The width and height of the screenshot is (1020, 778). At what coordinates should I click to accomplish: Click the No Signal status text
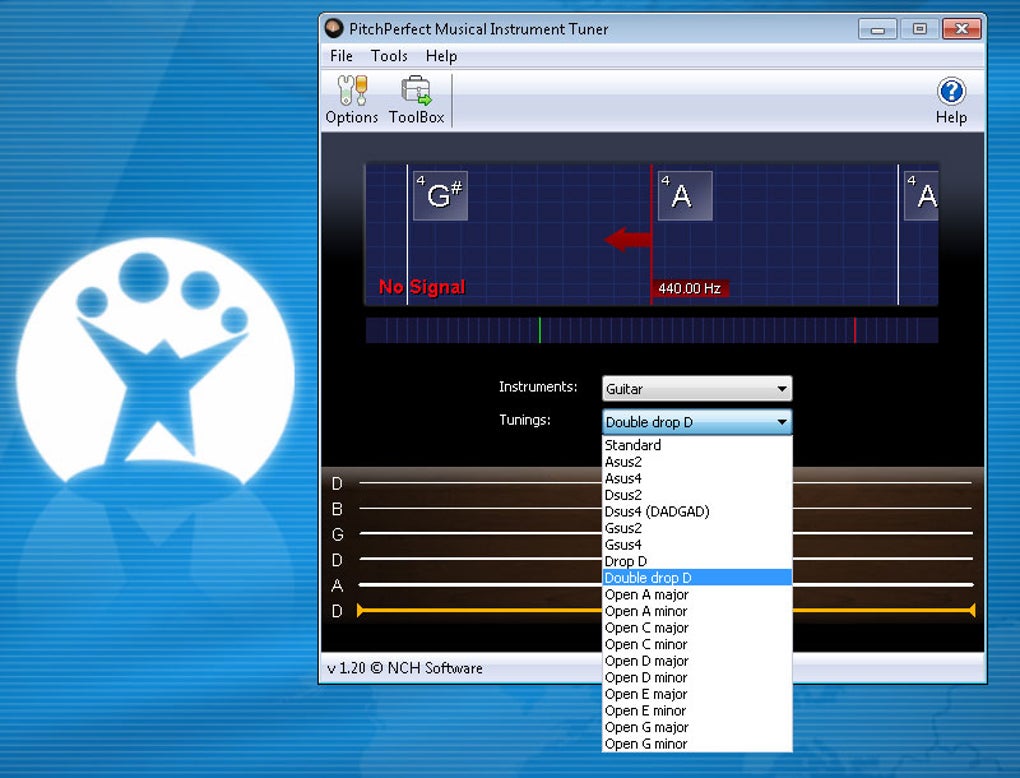[422, 287]
